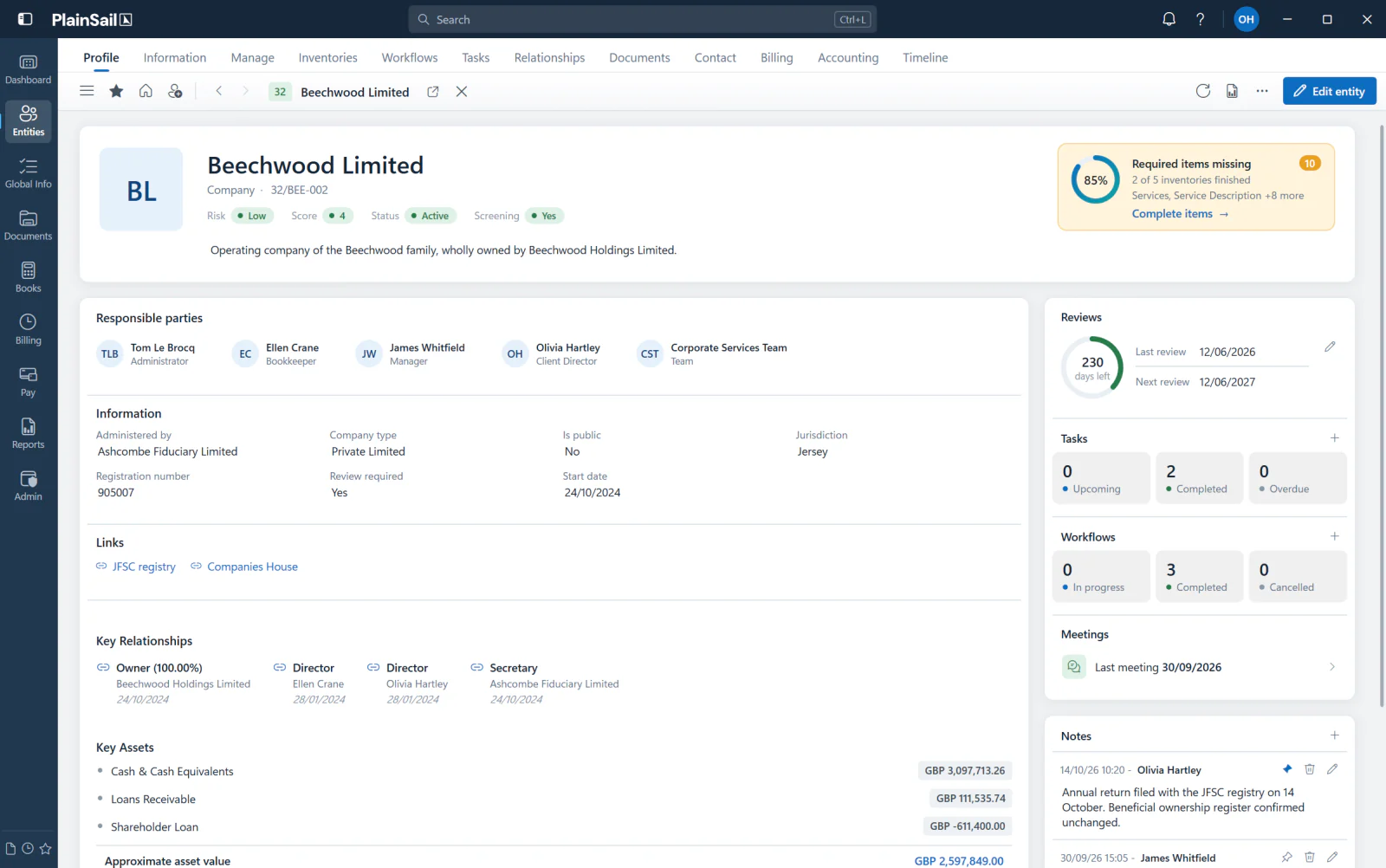Open the Books module in the sidebar
The width and height of the screenshot is (1386, 868).
click(x=29, y=277)
